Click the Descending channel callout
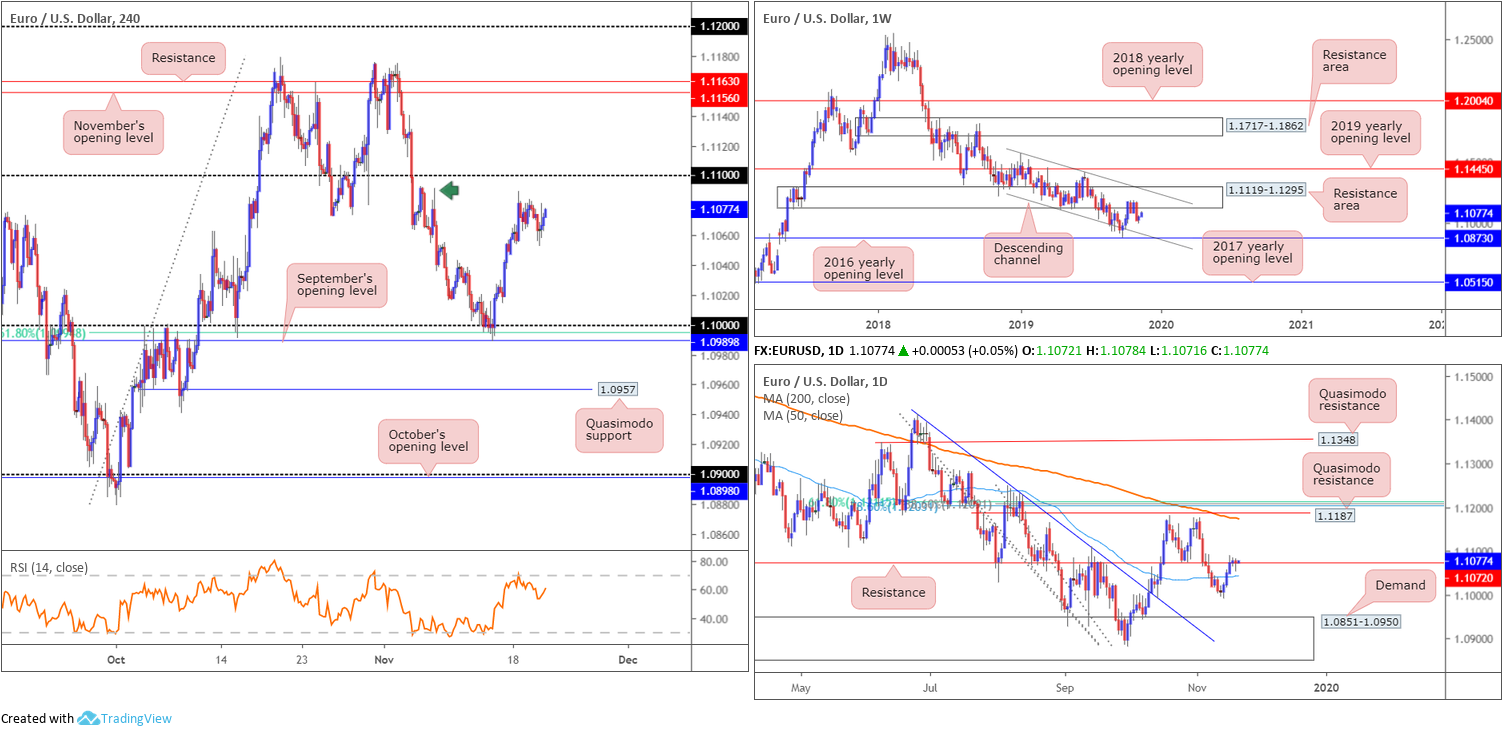 1029,253
